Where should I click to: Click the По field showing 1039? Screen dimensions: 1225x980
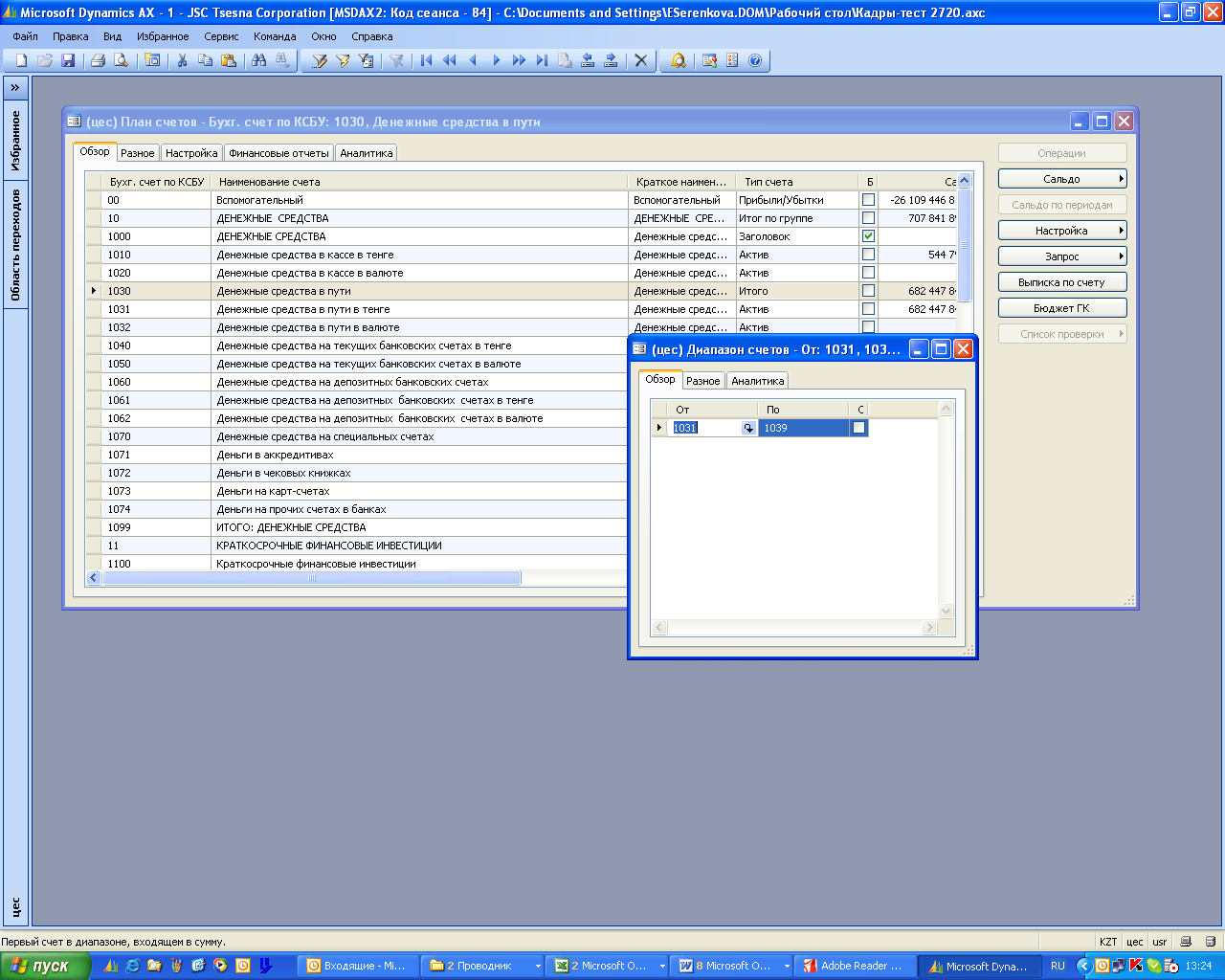tap(804, 428)
